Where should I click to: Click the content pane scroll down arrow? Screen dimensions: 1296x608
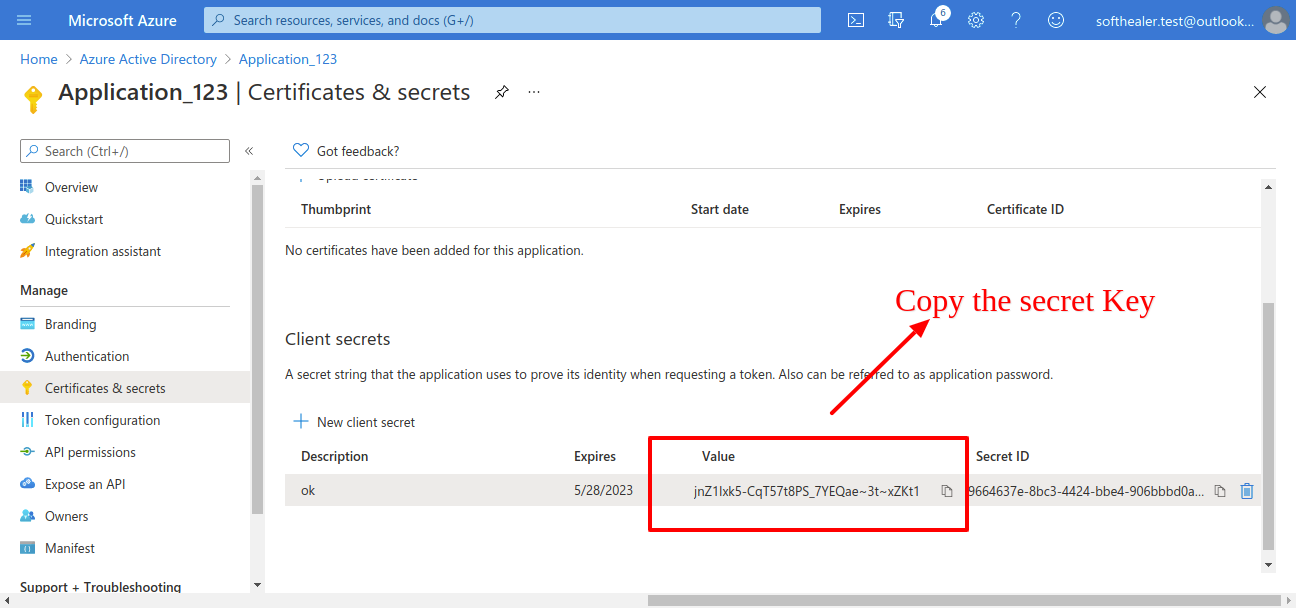coord(1269,565)
